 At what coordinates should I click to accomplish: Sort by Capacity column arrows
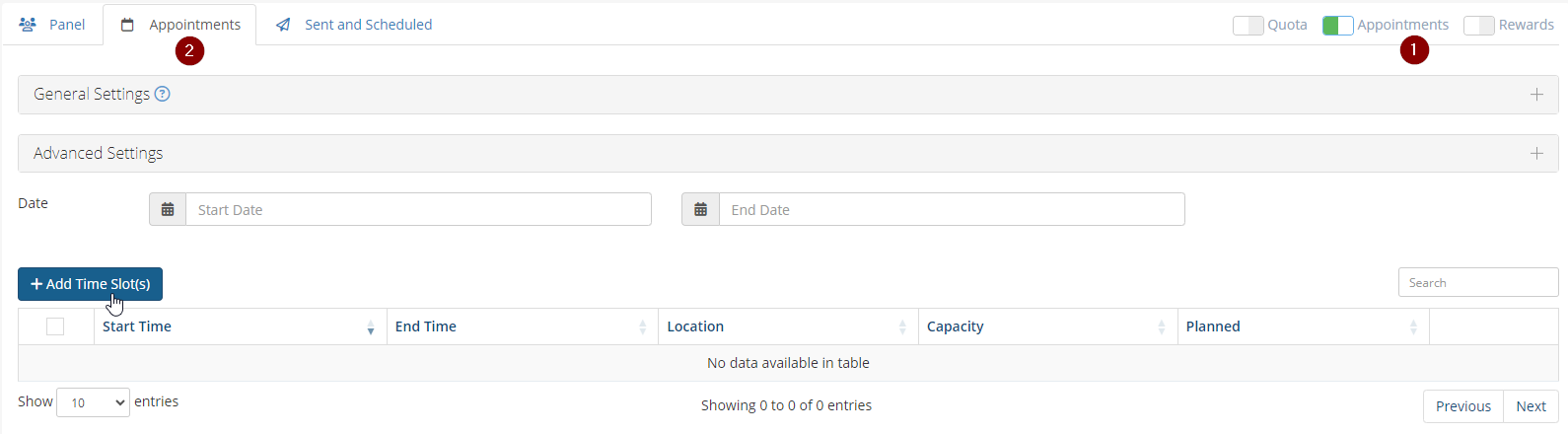(x=1162, y=327)
